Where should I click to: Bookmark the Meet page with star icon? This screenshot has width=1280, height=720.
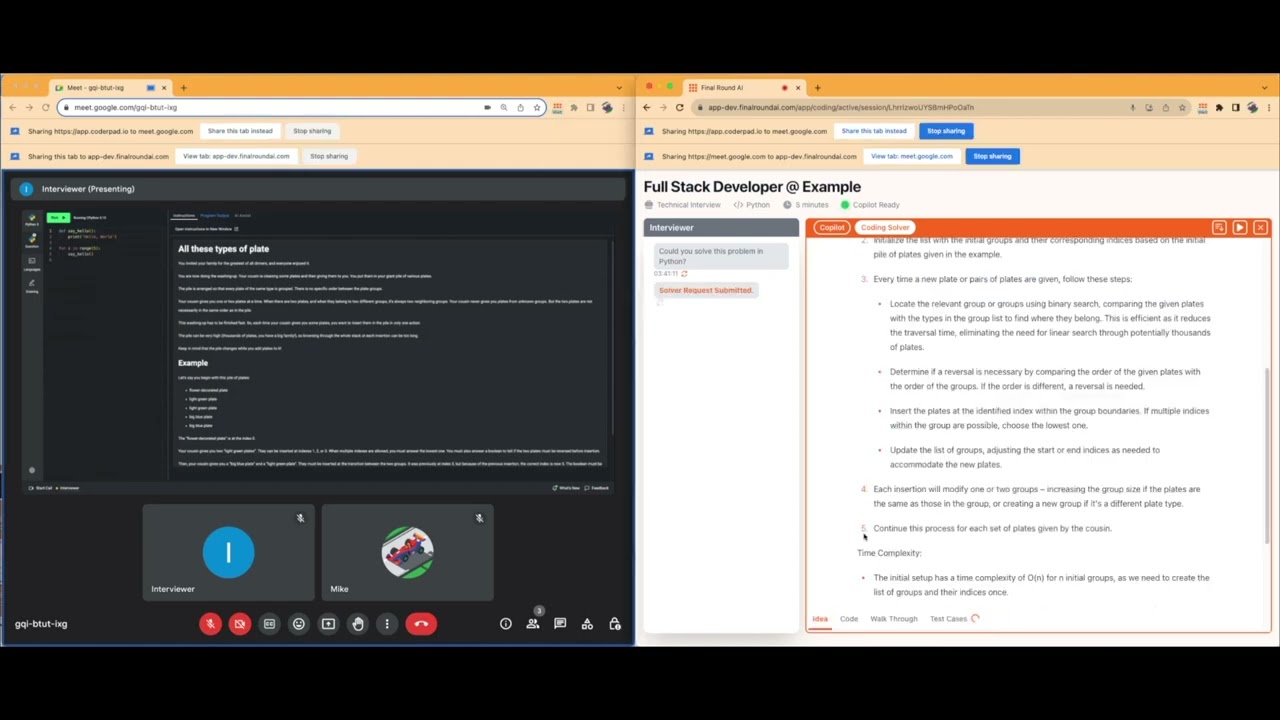[x=537, y=107]
